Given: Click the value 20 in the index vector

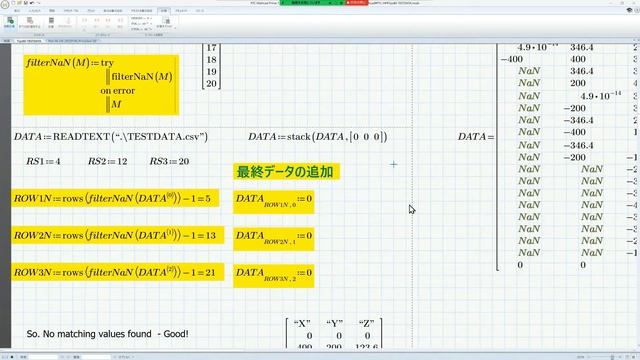Looking at the screenshot, I should (211, 83).
